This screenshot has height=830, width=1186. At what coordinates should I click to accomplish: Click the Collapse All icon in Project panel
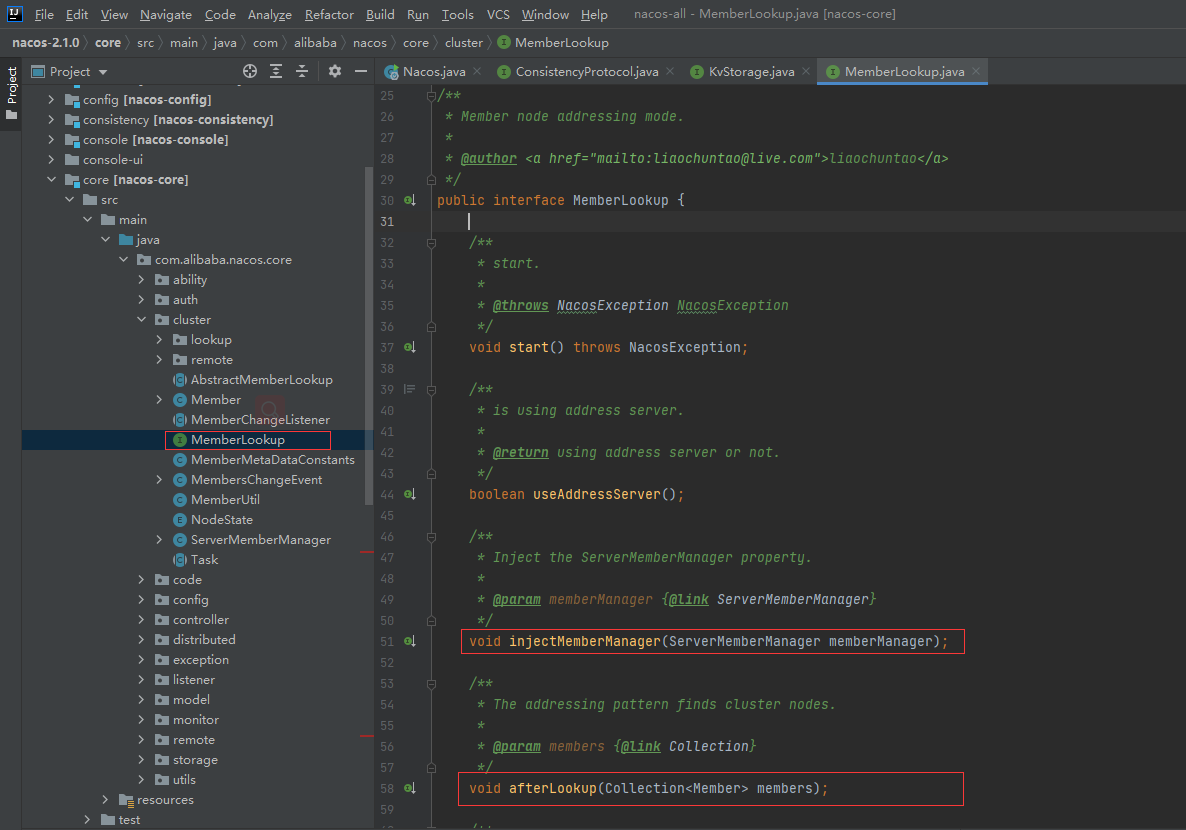click(x=302, y=71)
